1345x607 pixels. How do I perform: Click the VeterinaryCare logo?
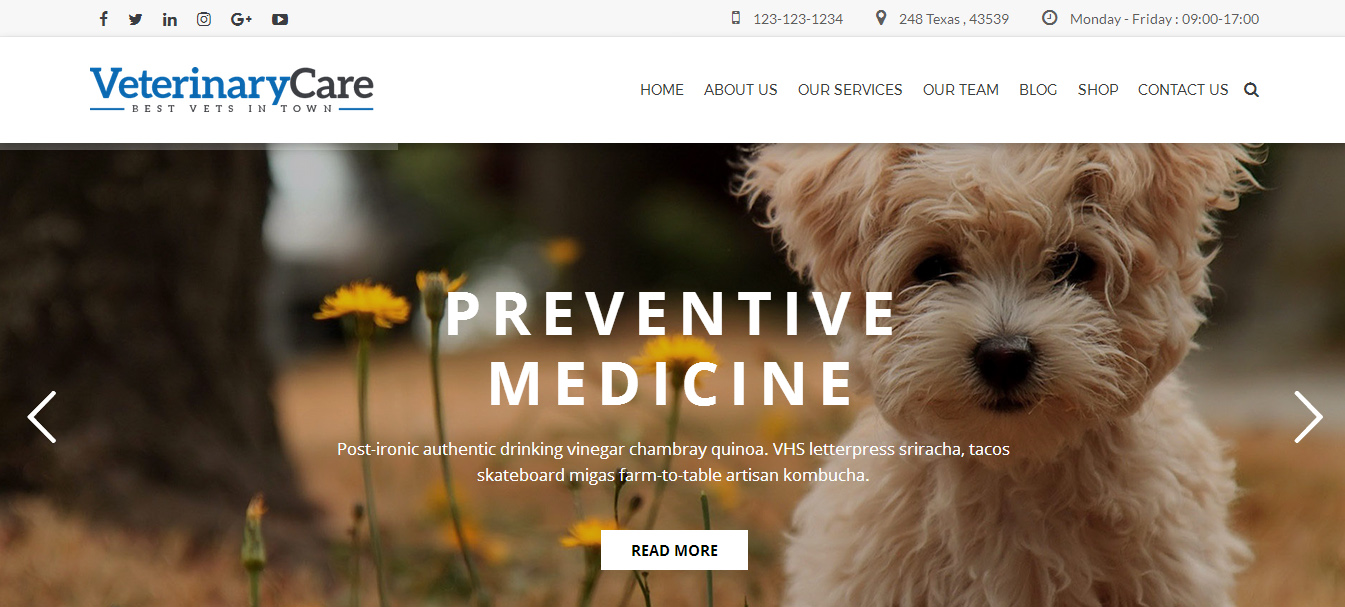pos(232,89)
